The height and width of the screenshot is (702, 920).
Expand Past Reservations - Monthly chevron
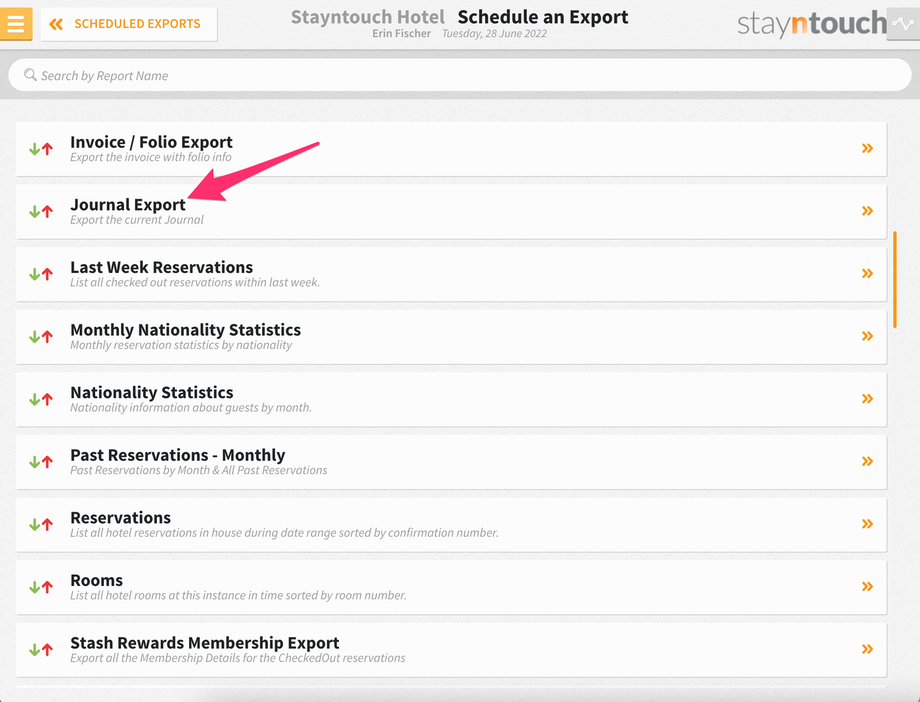point(867,461)
